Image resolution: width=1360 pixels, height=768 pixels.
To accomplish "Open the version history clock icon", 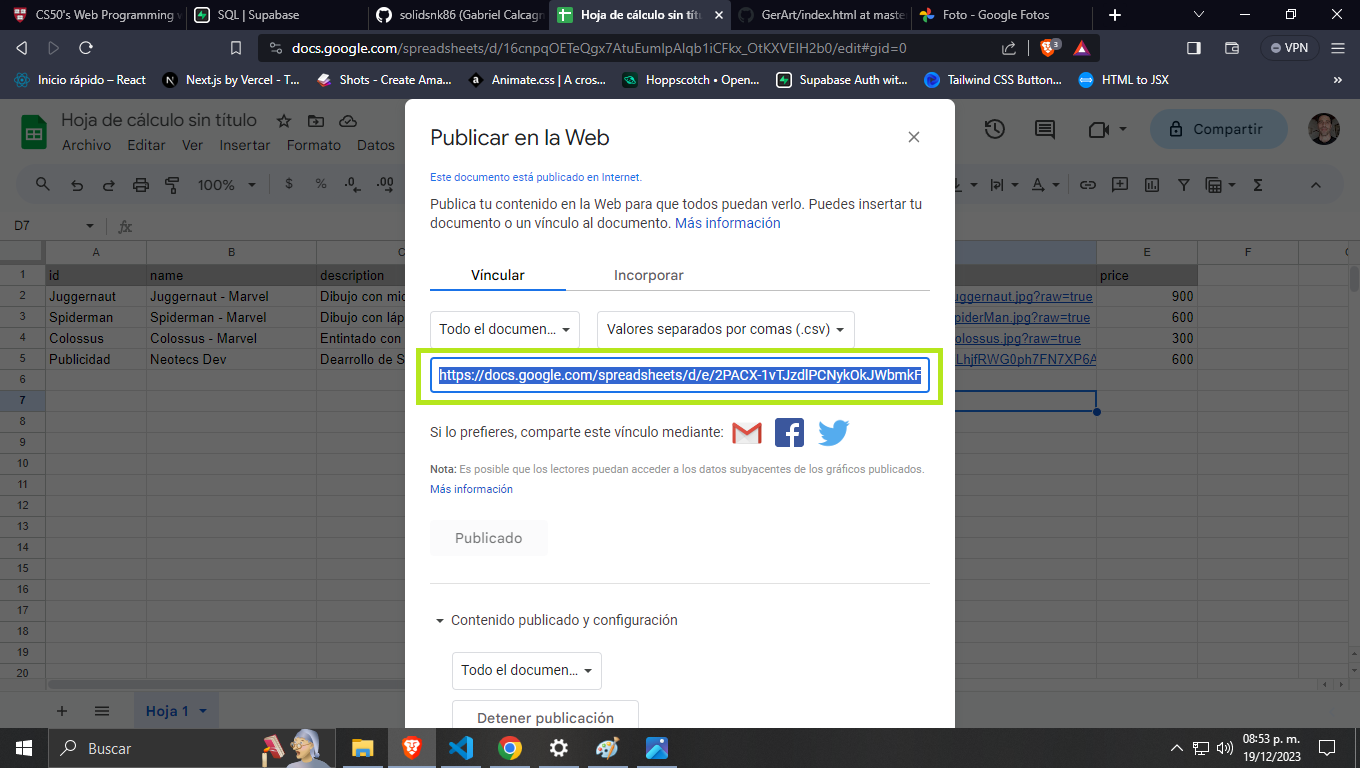I will pyautogui.click(x=994, y=129).
